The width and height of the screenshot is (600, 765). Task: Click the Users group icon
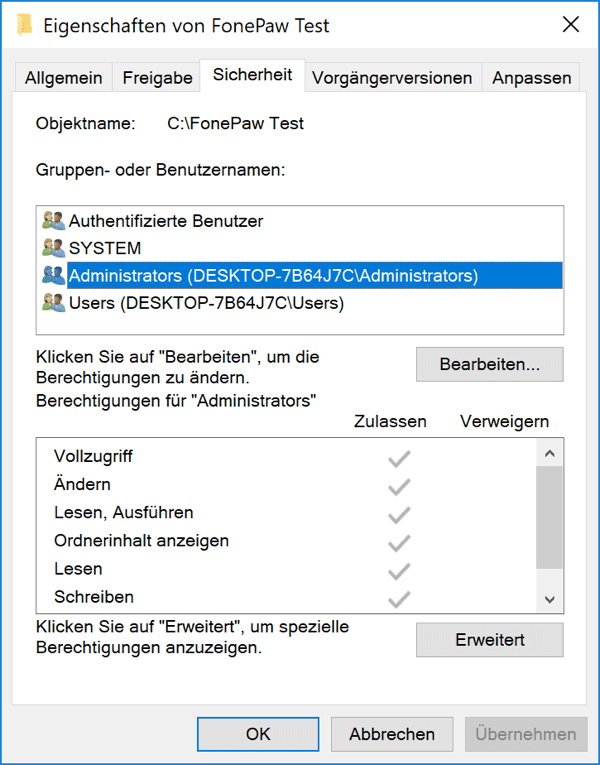[x=54, y=303]
